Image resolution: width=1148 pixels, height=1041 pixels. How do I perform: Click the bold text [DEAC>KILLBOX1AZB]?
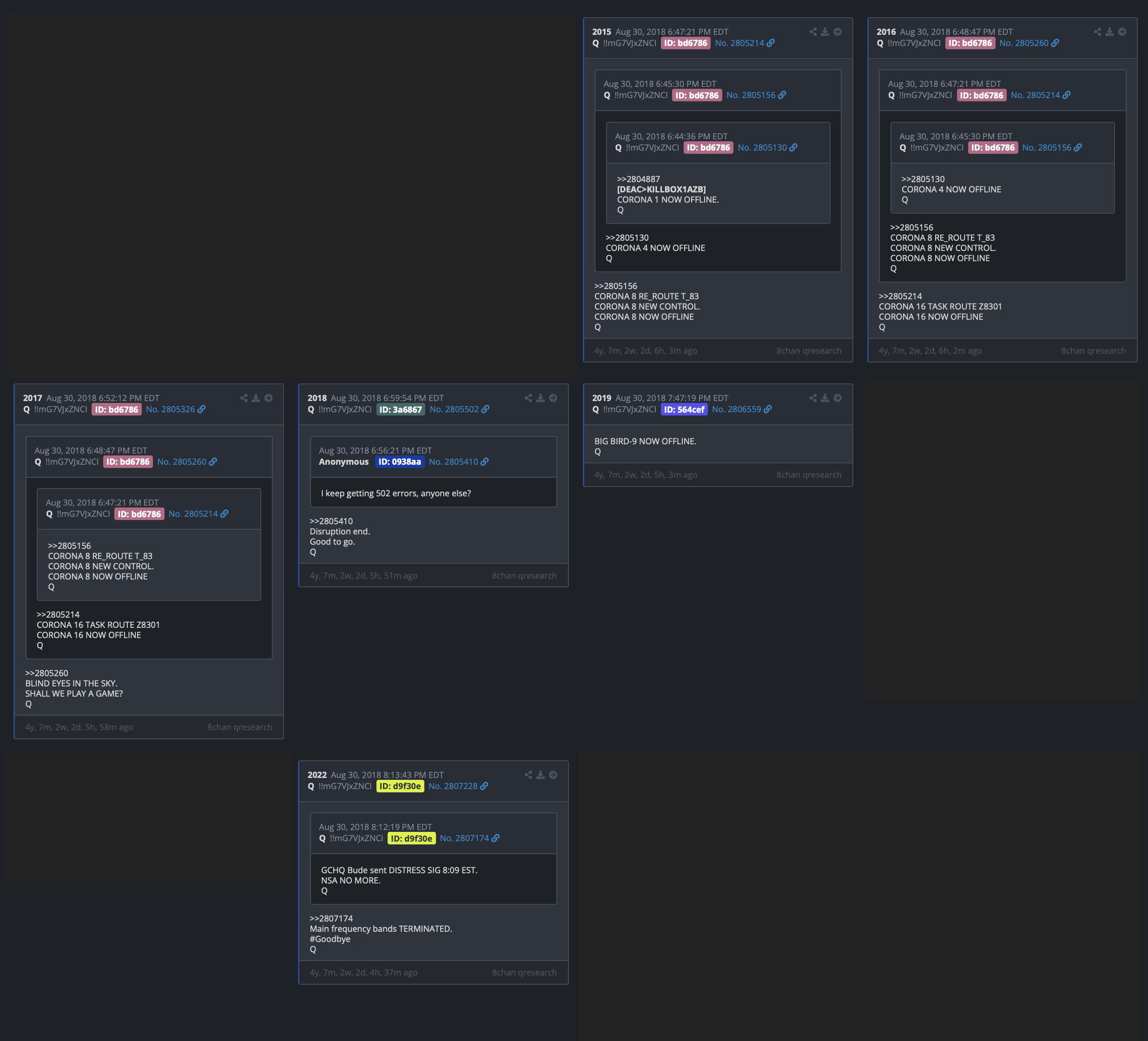point(661,190)
